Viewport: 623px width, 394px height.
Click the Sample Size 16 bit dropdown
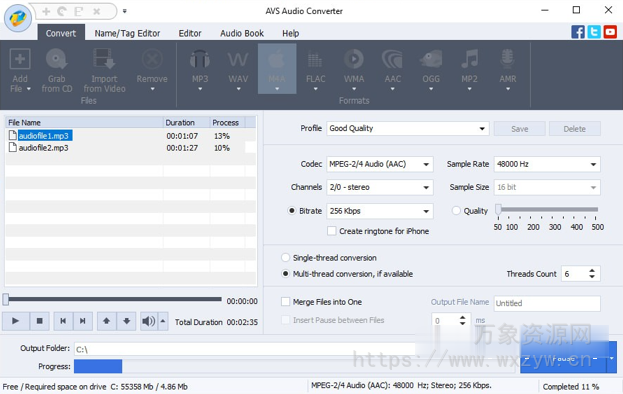point(547,187)
